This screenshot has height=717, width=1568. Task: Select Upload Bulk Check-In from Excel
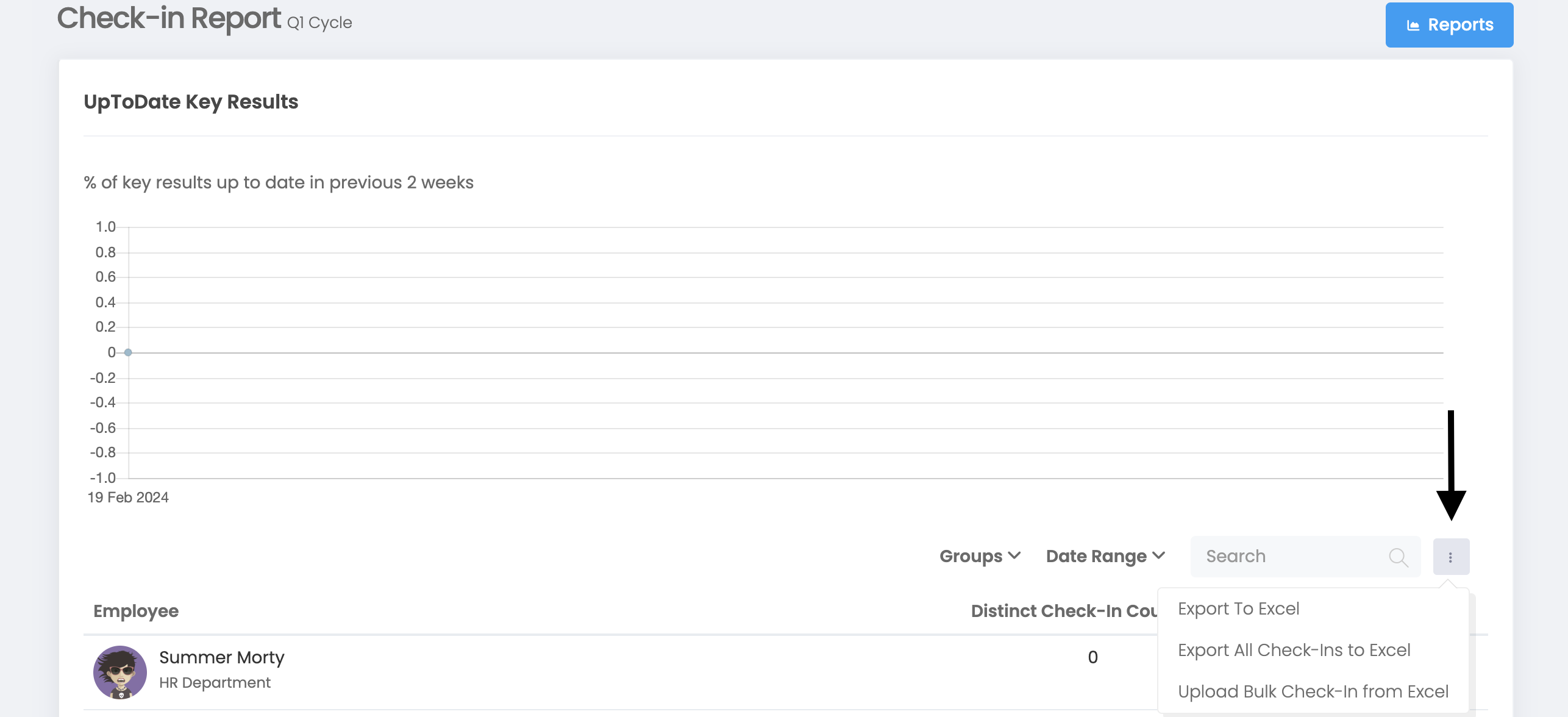click(1313, 691)
